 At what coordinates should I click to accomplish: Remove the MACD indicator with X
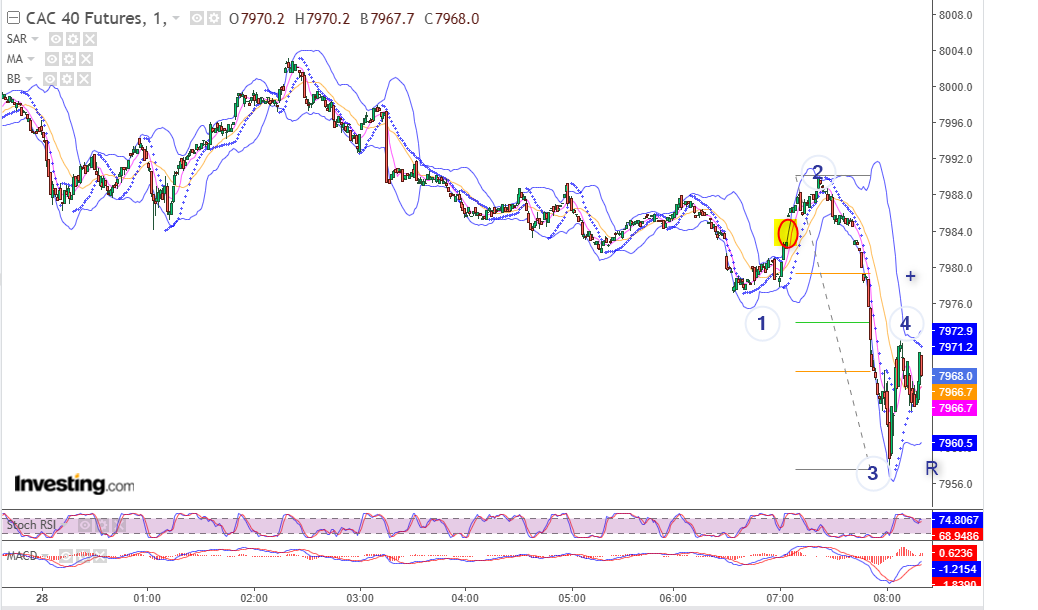99,556
